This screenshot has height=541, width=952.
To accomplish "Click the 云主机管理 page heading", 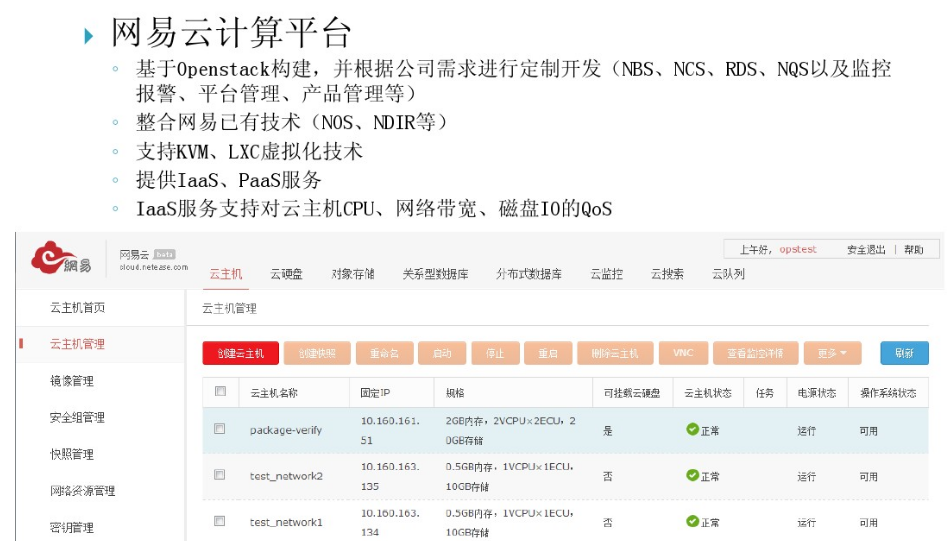I will click(230, 308).
